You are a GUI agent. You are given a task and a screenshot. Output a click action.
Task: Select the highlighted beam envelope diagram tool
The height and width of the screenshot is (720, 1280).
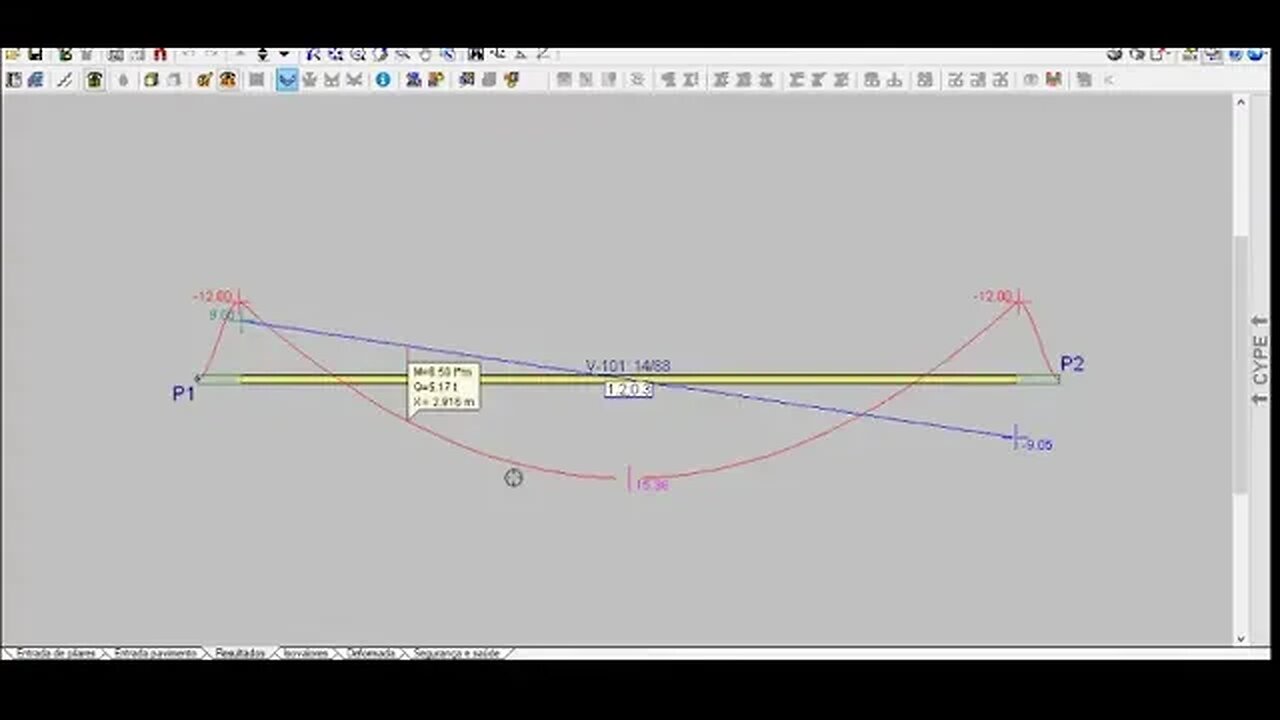287,80
